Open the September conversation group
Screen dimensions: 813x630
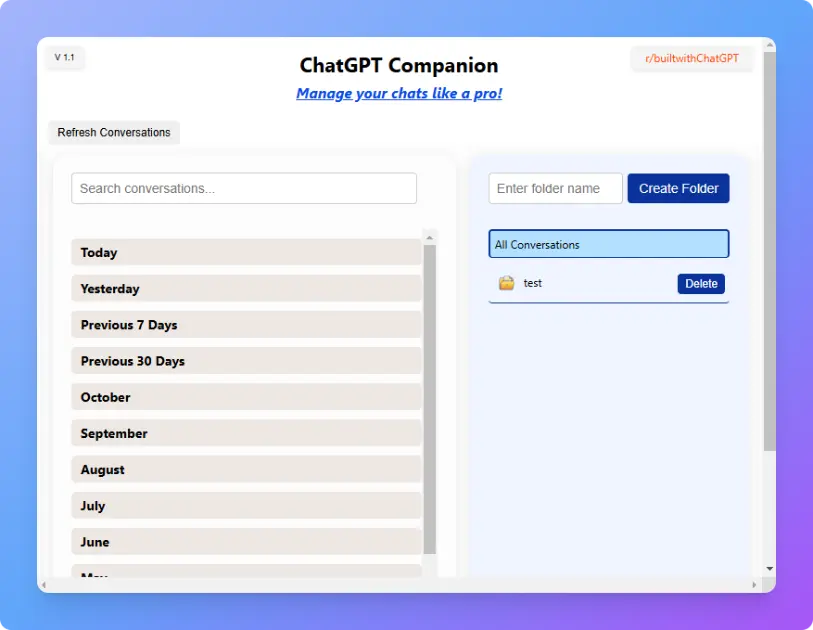tap(246, 433)
